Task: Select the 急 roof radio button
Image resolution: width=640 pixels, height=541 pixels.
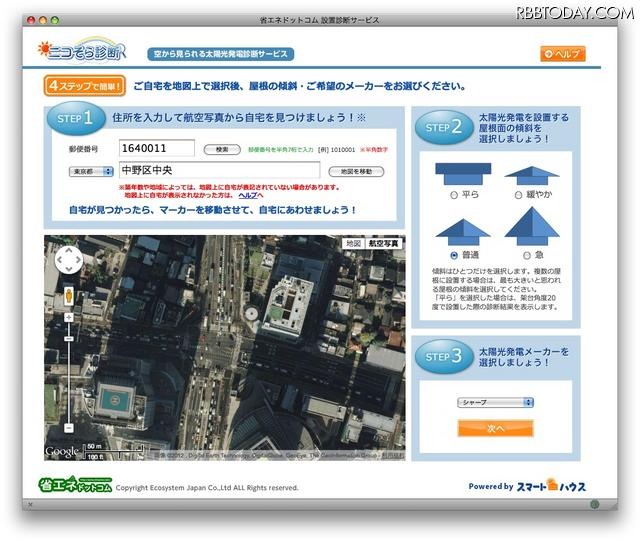Action: point(527,255)
